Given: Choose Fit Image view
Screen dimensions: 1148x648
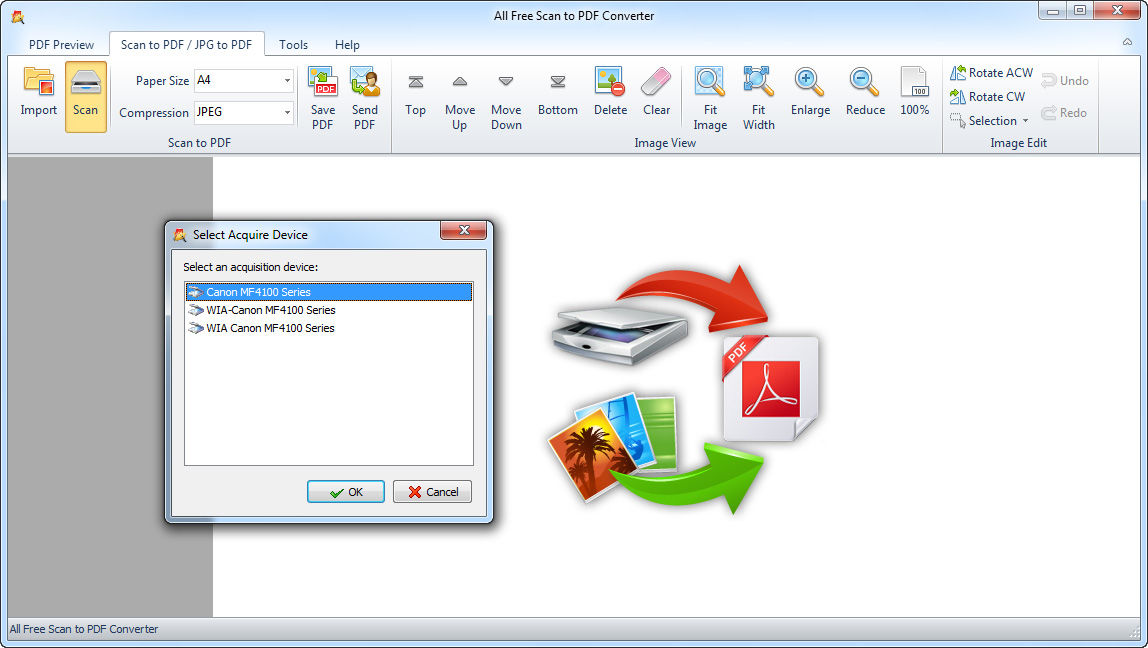Looking at the screenshot, I should [x=710, y=98].
